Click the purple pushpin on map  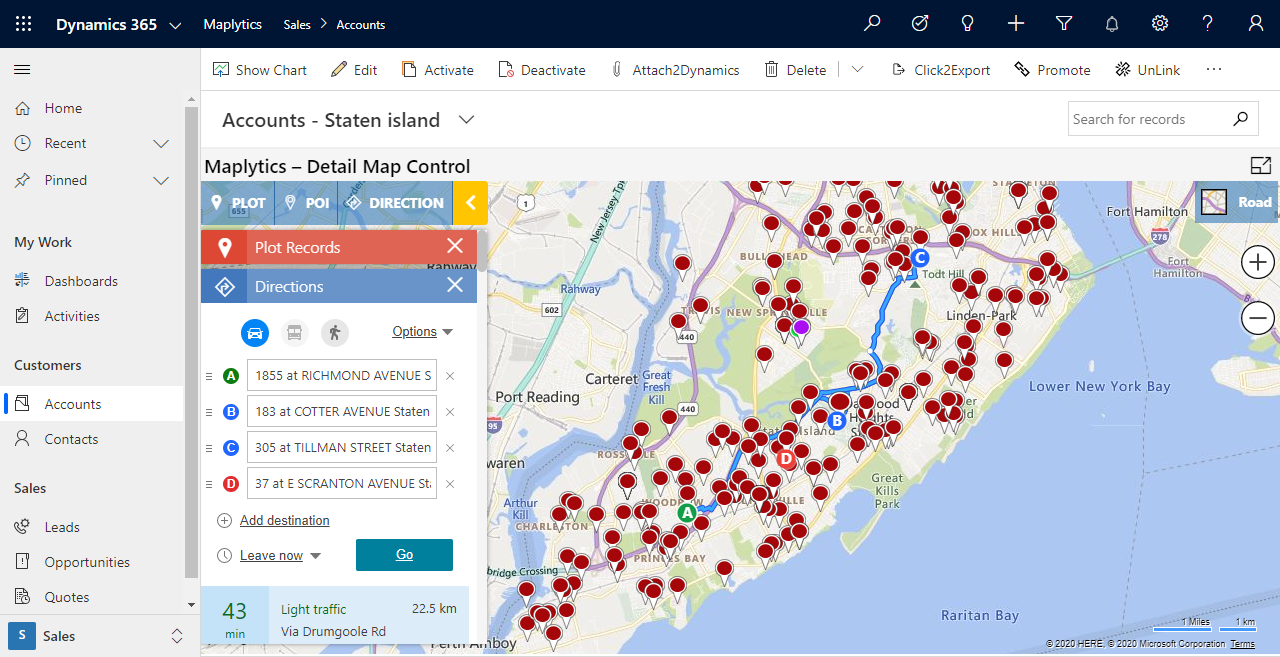(x=801, y=327)
